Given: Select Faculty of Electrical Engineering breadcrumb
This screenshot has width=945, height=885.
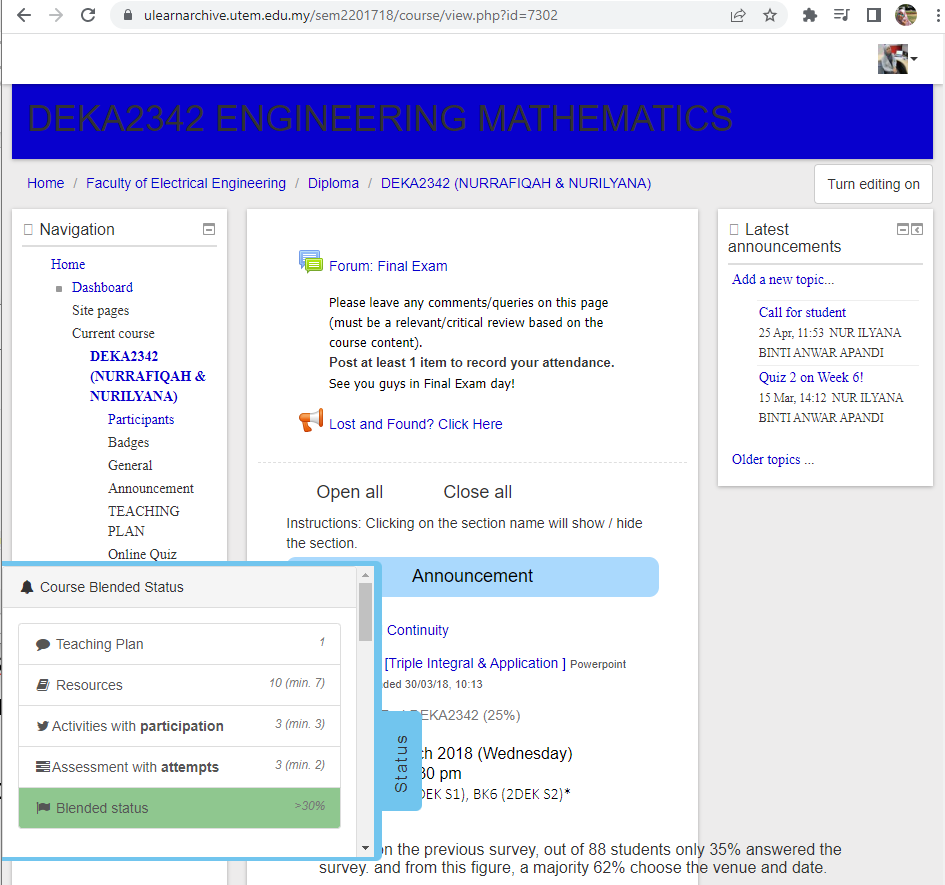Looking at the screenshot, I should pyautogui.click(x=186, y=183).
